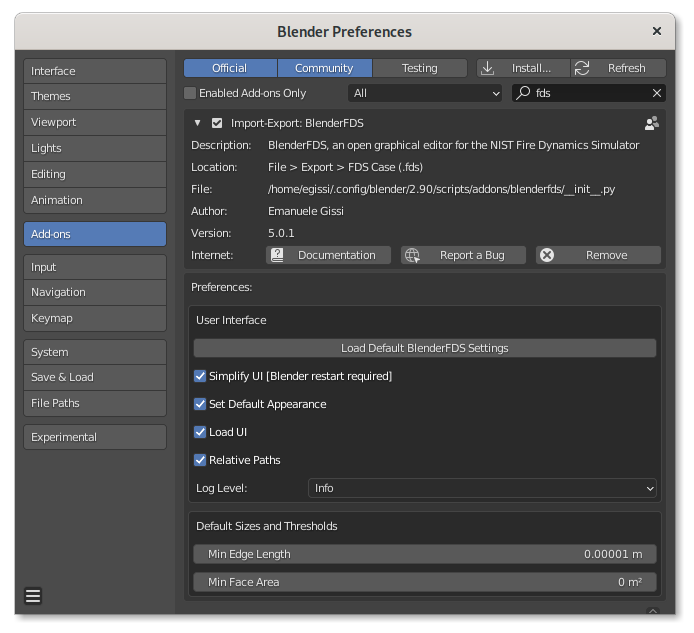Viewport: 694px width, 633px height.
Task: Click the User Interface heading
Action: [x=231, y=320]
